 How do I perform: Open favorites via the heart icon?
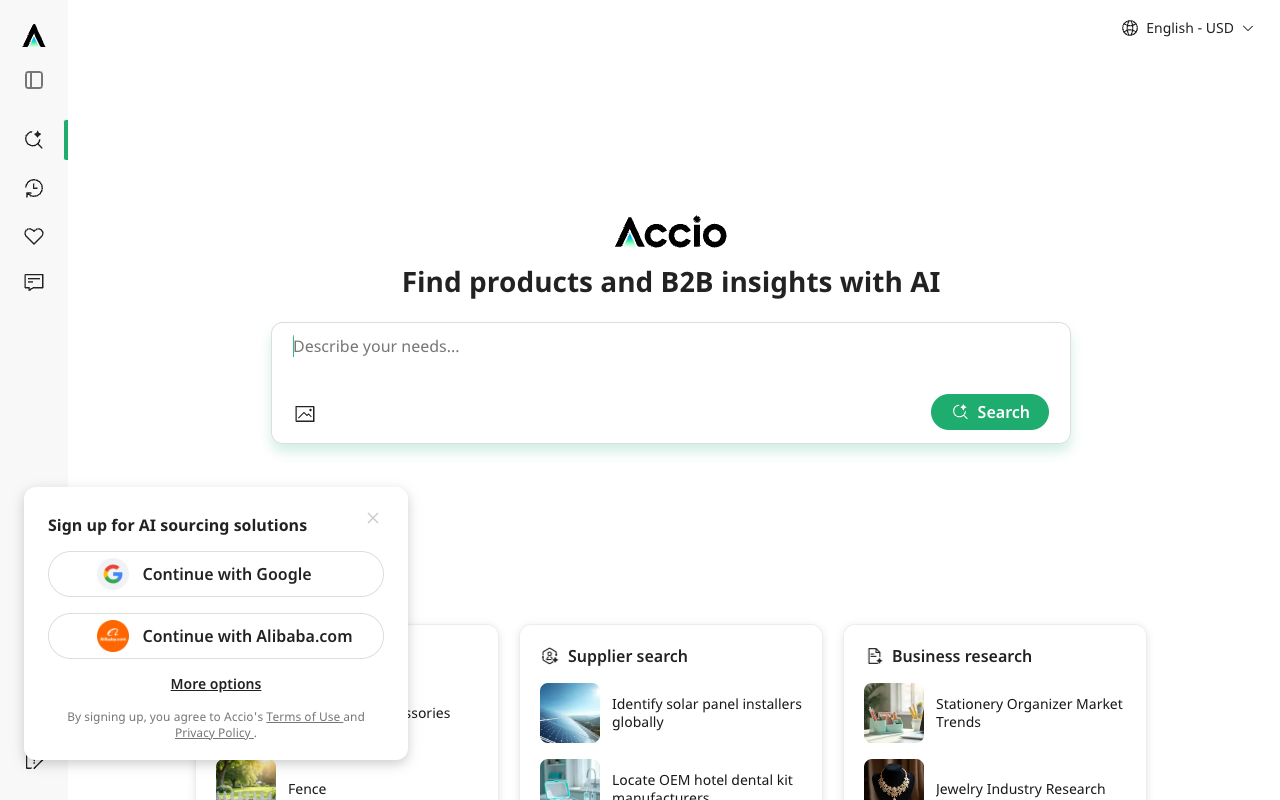point(33,236)
